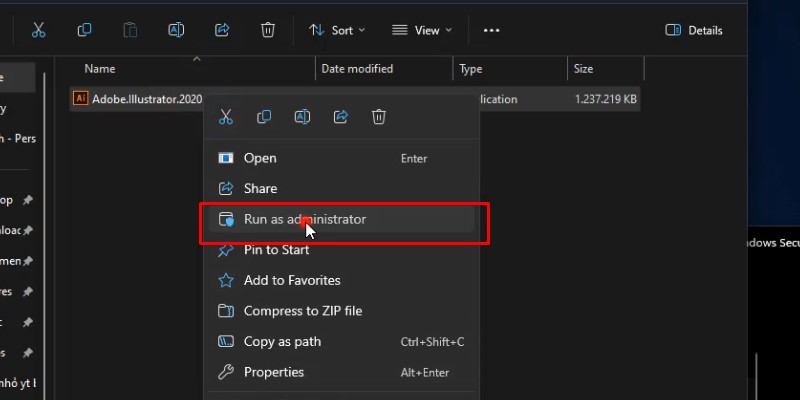800x400 pixels.
Task: Click the Share icon in the top toolbar
Action: pos(222,30)
